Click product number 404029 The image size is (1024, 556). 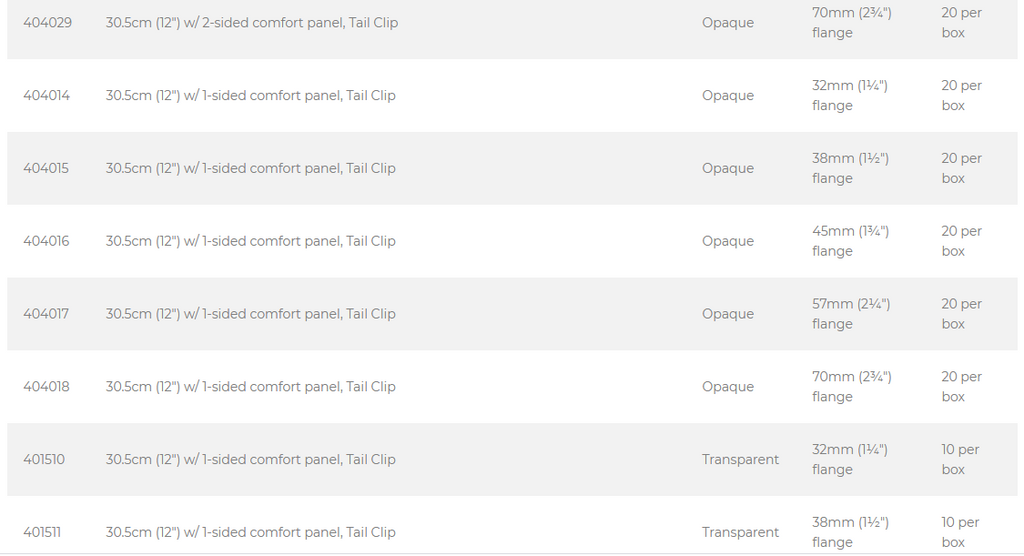tap(48, 23)
